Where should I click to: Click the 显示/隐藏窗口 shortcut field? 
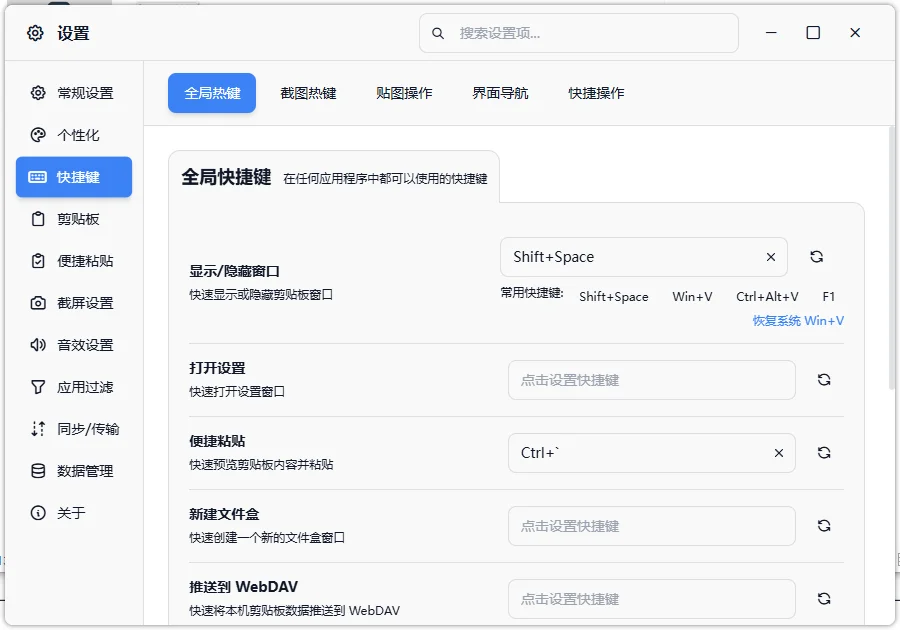(643, 257)
